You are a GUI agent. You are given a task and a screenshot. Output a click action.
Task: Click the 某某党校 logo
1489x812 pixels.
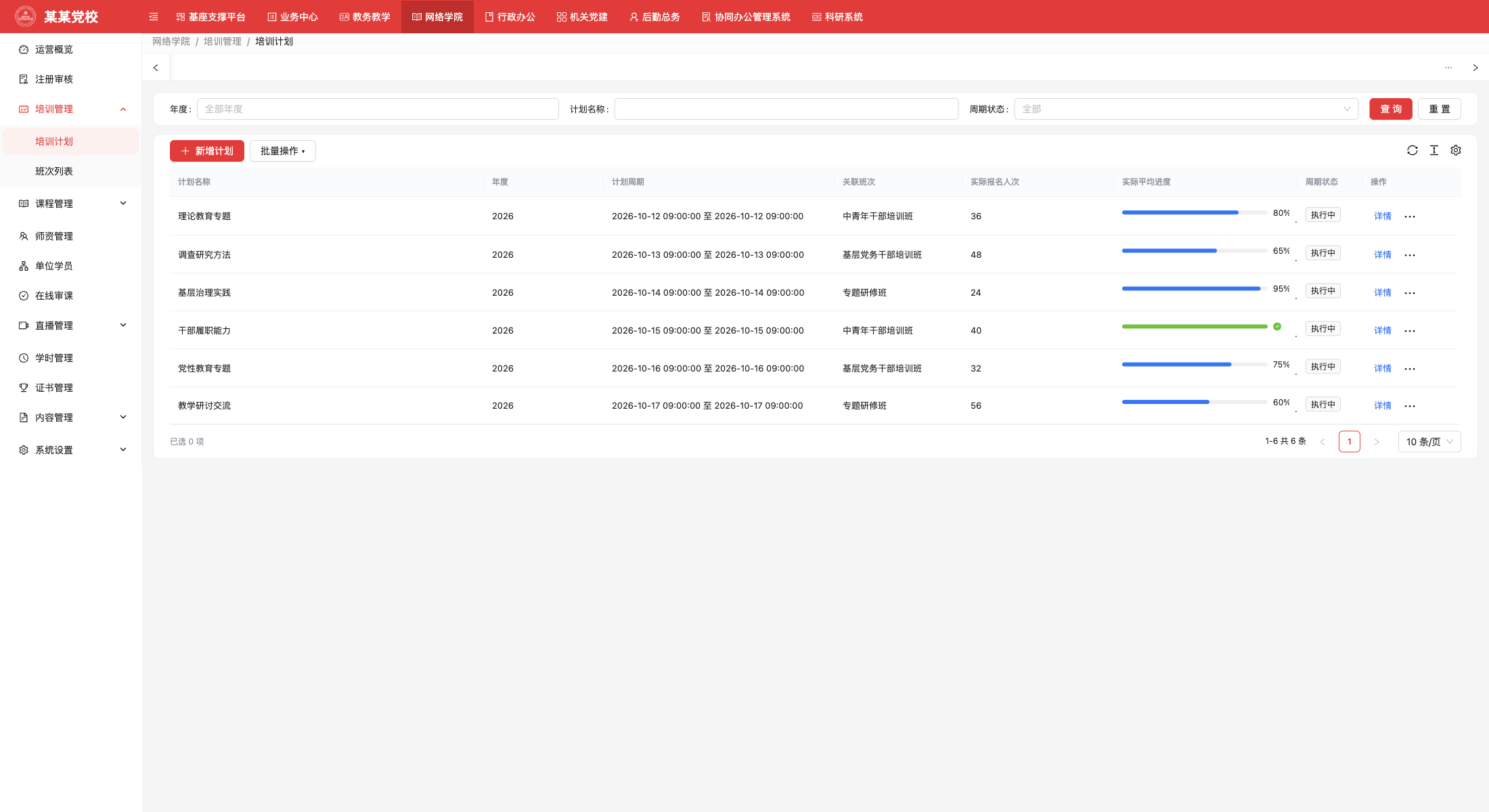[x=26, y=16]
